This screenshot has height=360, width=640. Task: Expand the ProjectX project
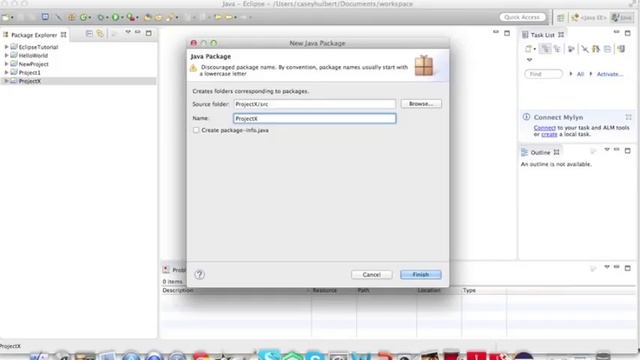coord(6,81)
